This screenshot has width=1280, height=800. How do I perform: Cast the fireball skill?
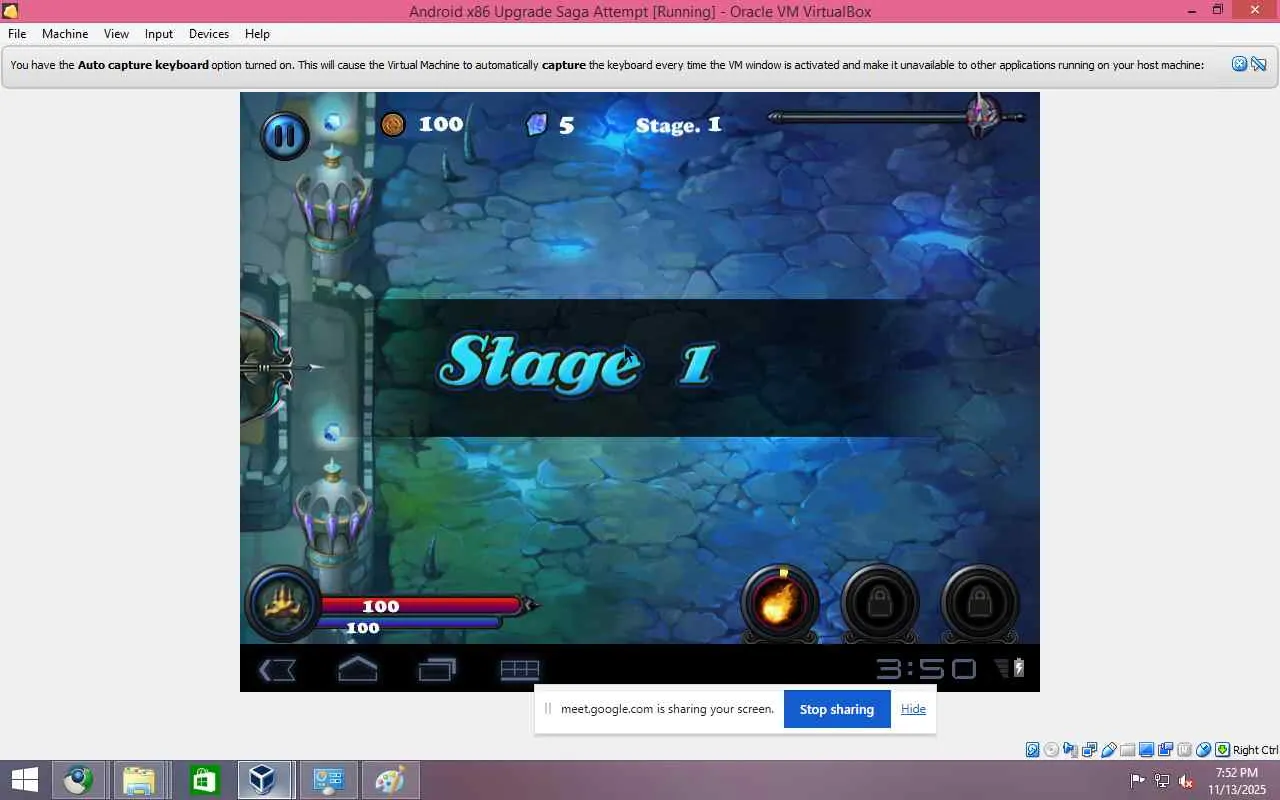click(x=780, y=603)
